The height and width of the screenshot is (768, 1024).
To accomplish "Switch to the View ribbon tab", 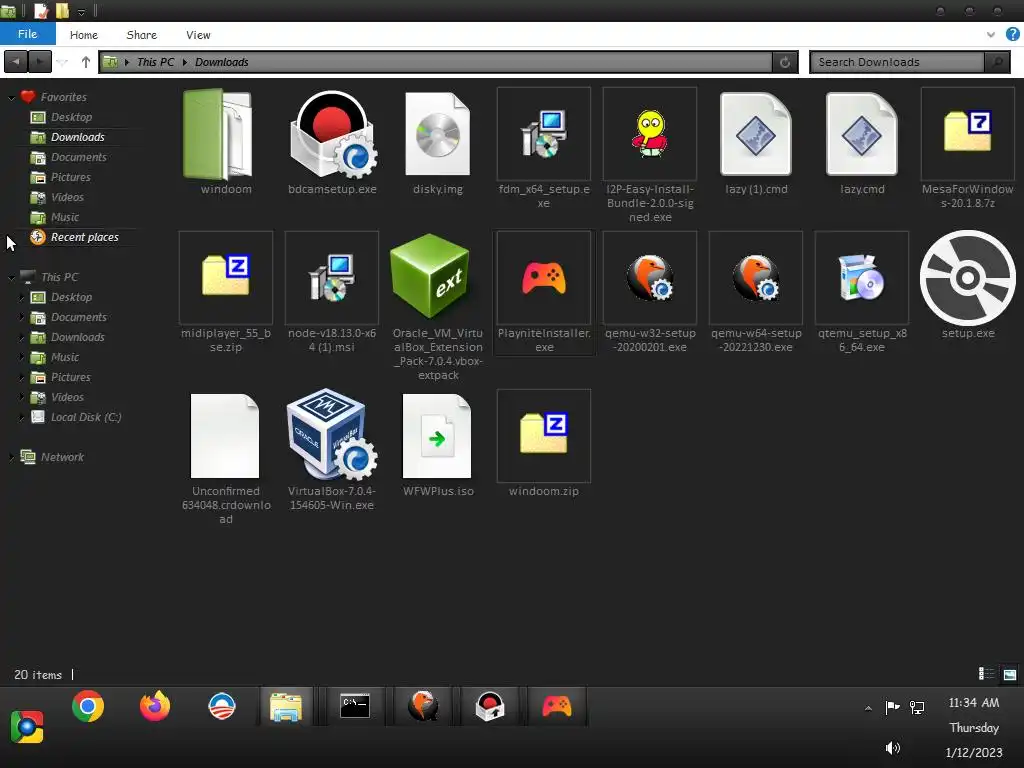I will 198,35.
